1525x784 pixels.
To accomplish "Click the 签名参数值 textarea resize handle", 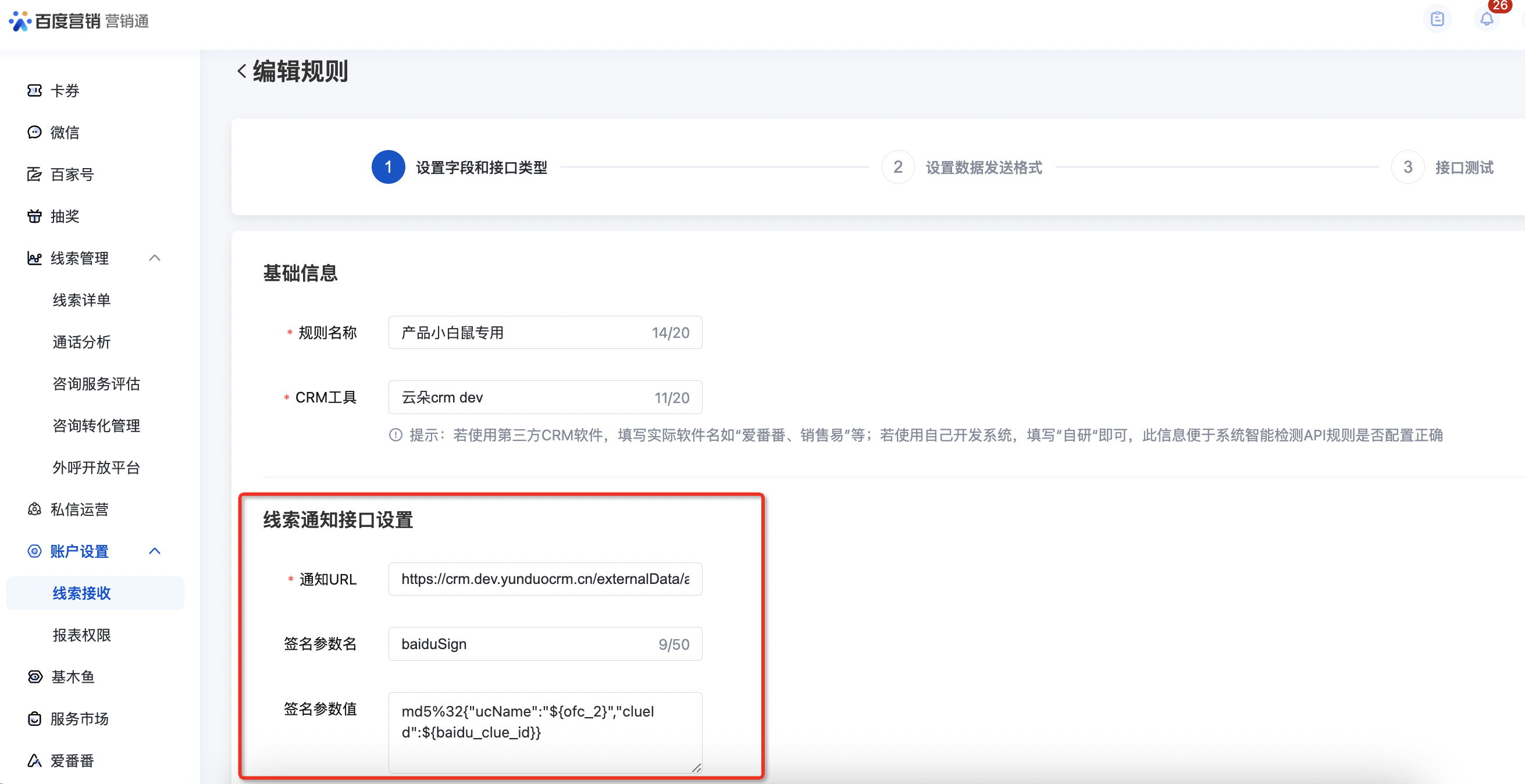I will 696,767.
